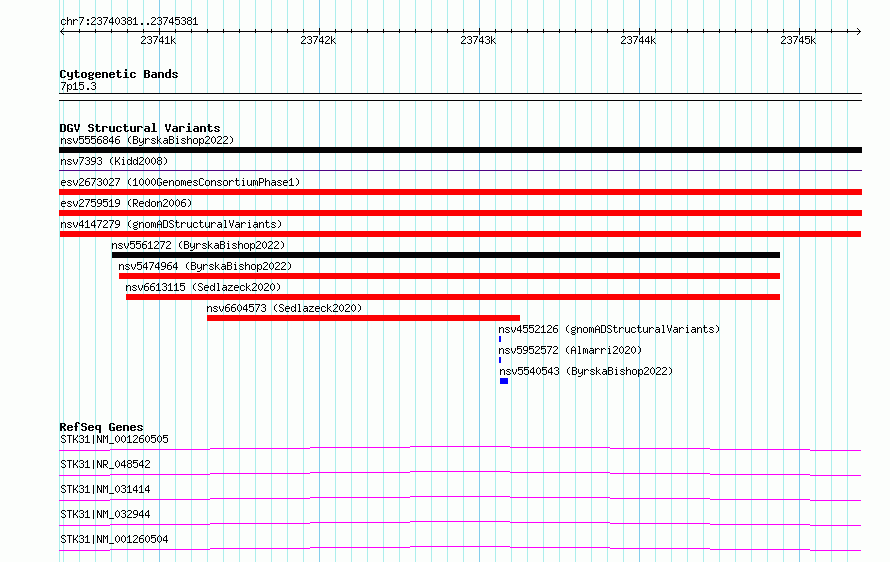Viewport: 890px width, 562px height.
Task: Click the magenta STK31|NR_048542 gene line
Action: pos(460,473)
